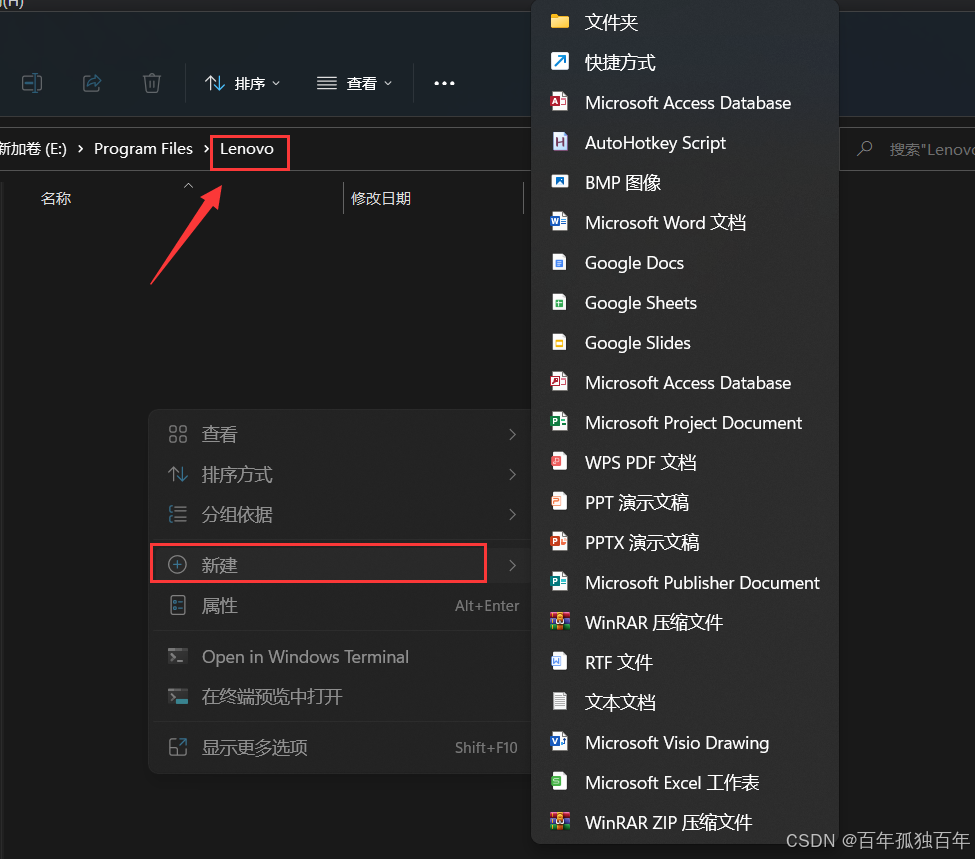Viewport: 975px width, 859px height.
Task: Create a new 快捷方式 shortcut
Action: pos(685,62)
